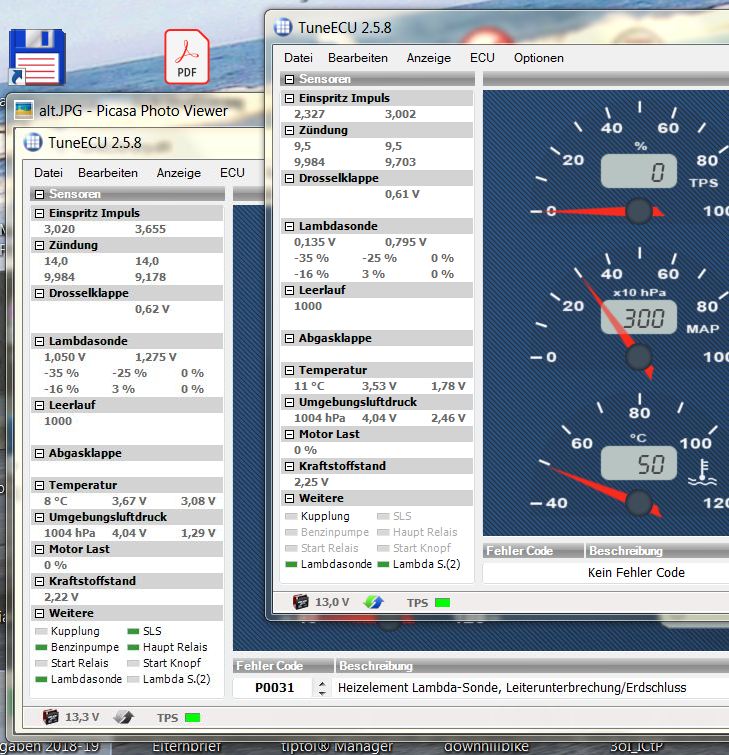729x755 pixels.
Task: Click the green TPS indicator in front window
Action: (442, 603)
